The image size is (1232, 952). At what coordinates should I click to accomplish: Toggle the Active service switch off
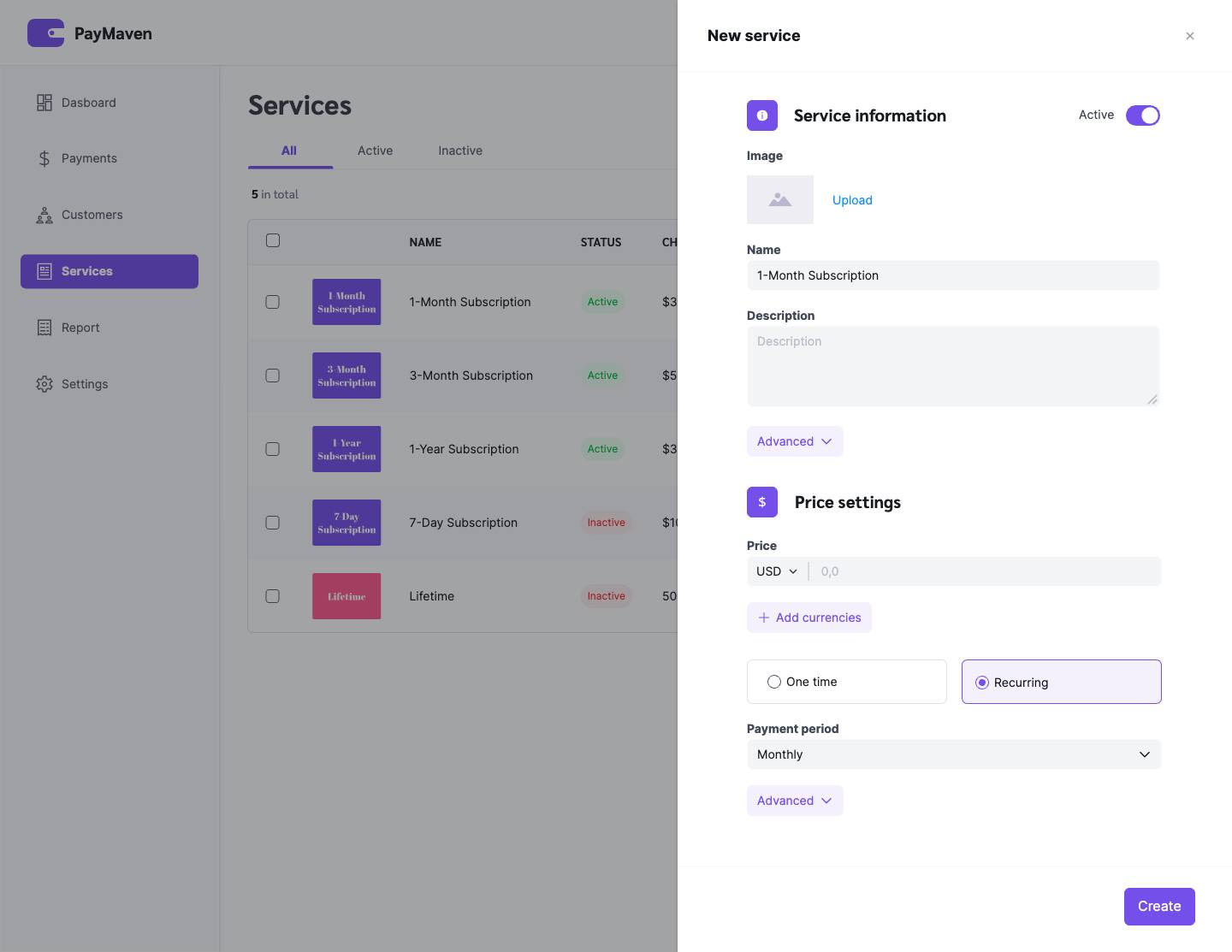pyautogui.click(x=1142, y=115)
